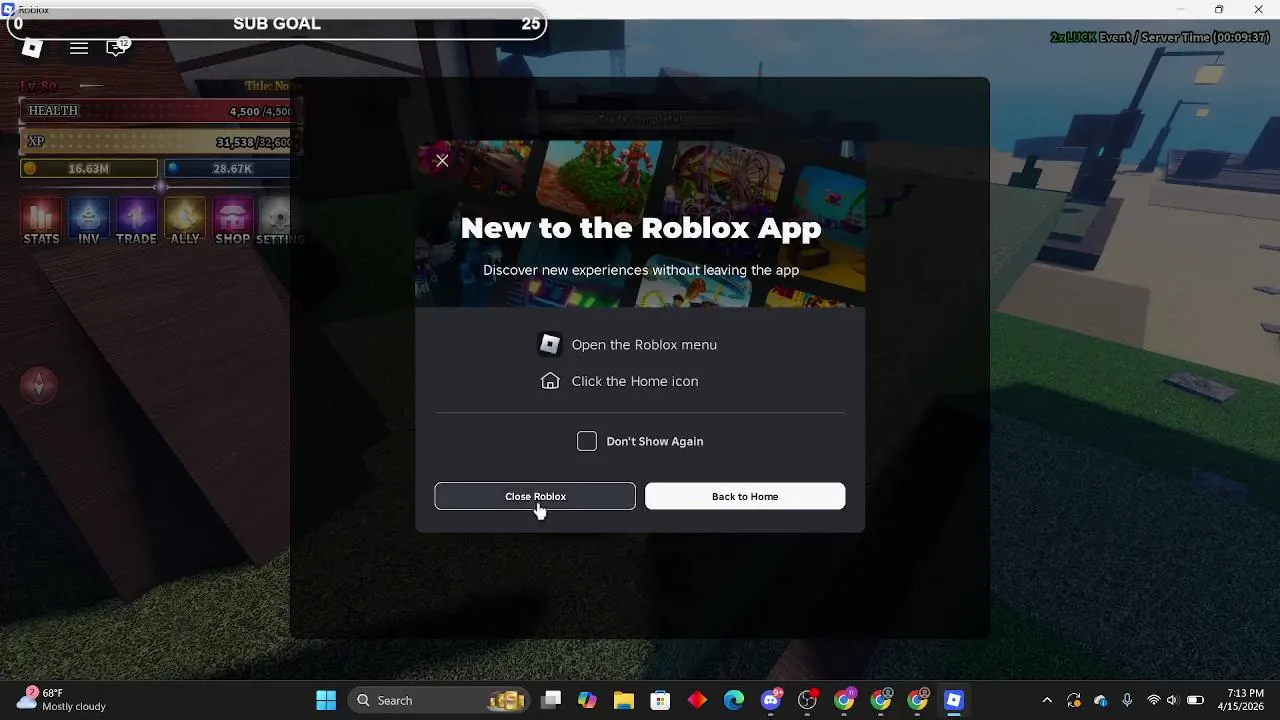
Task: Open the Windows Start menu
Action: pyautogui.click(x=326, y=700)
